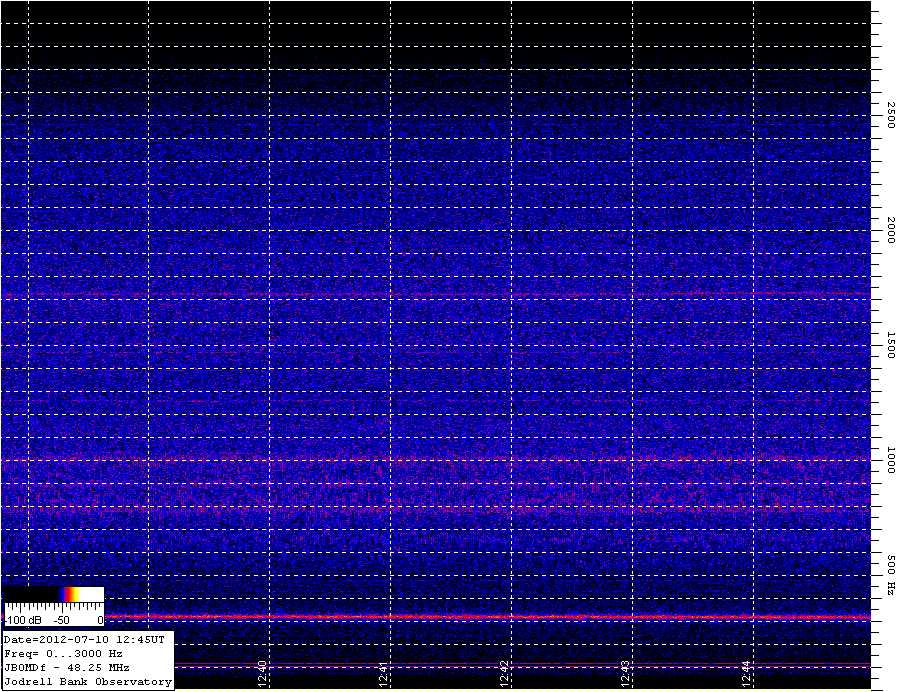The height and width of the screenshot is (692, 900).
Task: Click the Jodrell Bank Observatory caption
Action: tap(88, 682)
